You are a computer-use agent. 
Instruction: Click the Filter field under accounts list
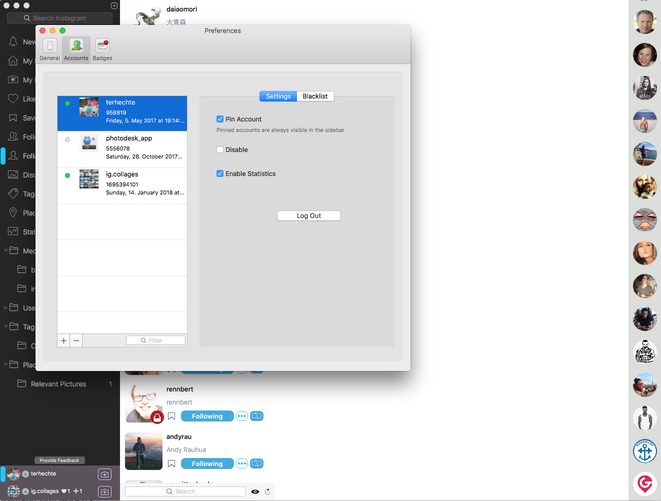coord(156,340)
